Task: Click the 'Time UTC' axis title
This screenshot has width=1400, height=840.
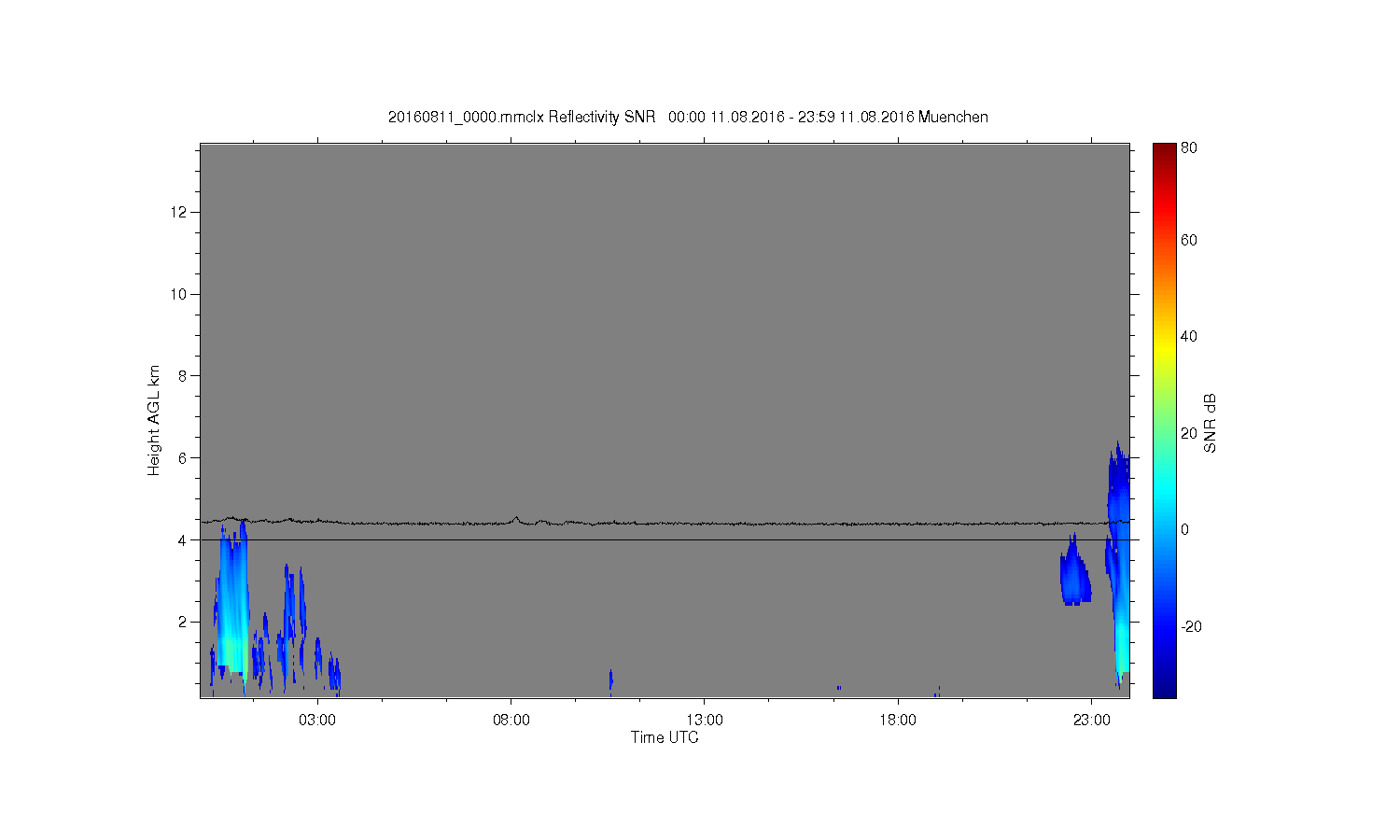Action: [665, 737]
